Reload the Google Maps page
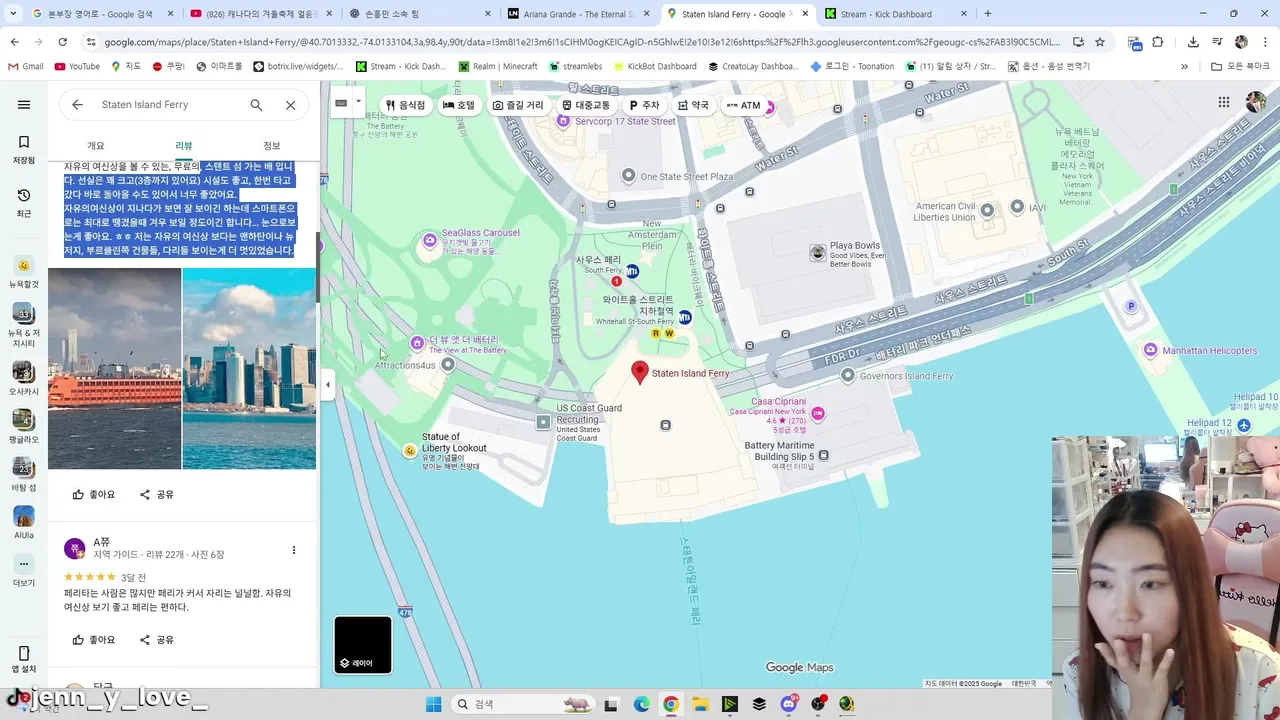 click(62, 42)
